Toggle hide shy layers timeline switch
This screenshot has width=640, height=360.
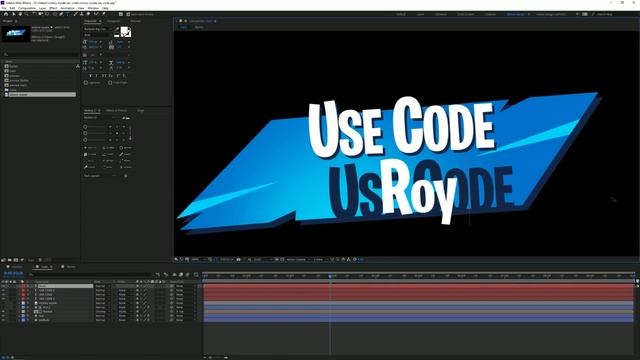(x=174, y=274)
